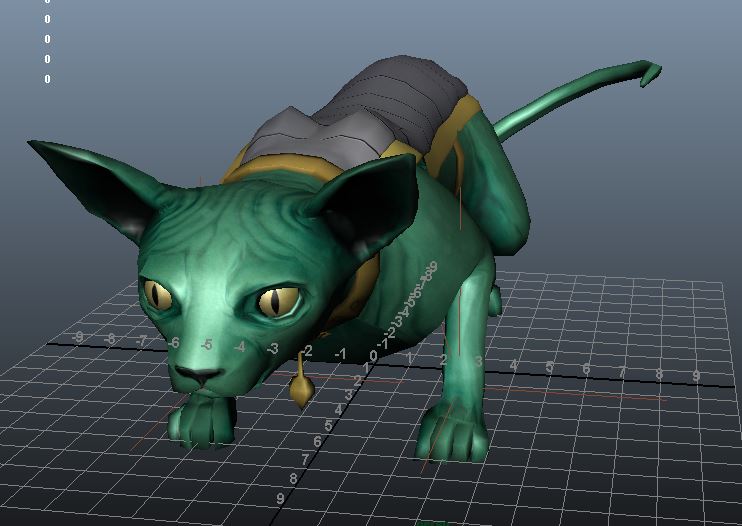Click the grid label 9 at the bottom
Screen dimensions: 742x526
[x=281, y=497]
